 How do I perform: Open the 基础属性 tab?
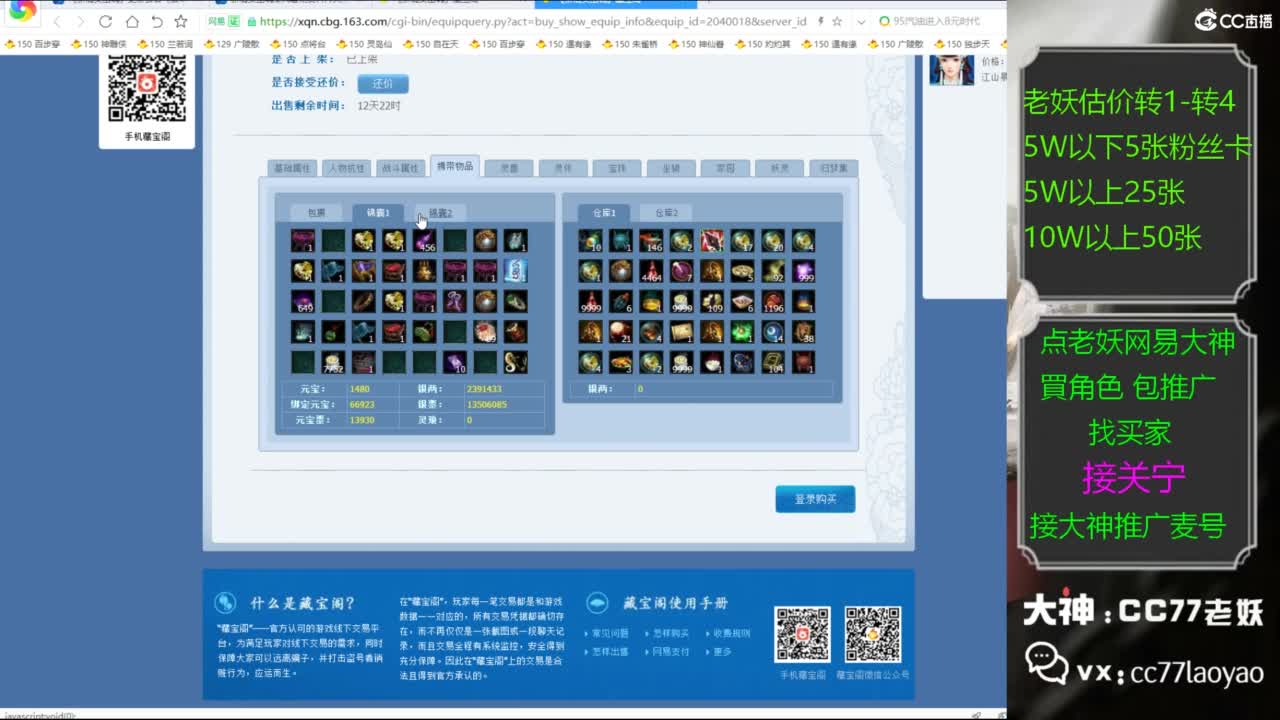293,169
